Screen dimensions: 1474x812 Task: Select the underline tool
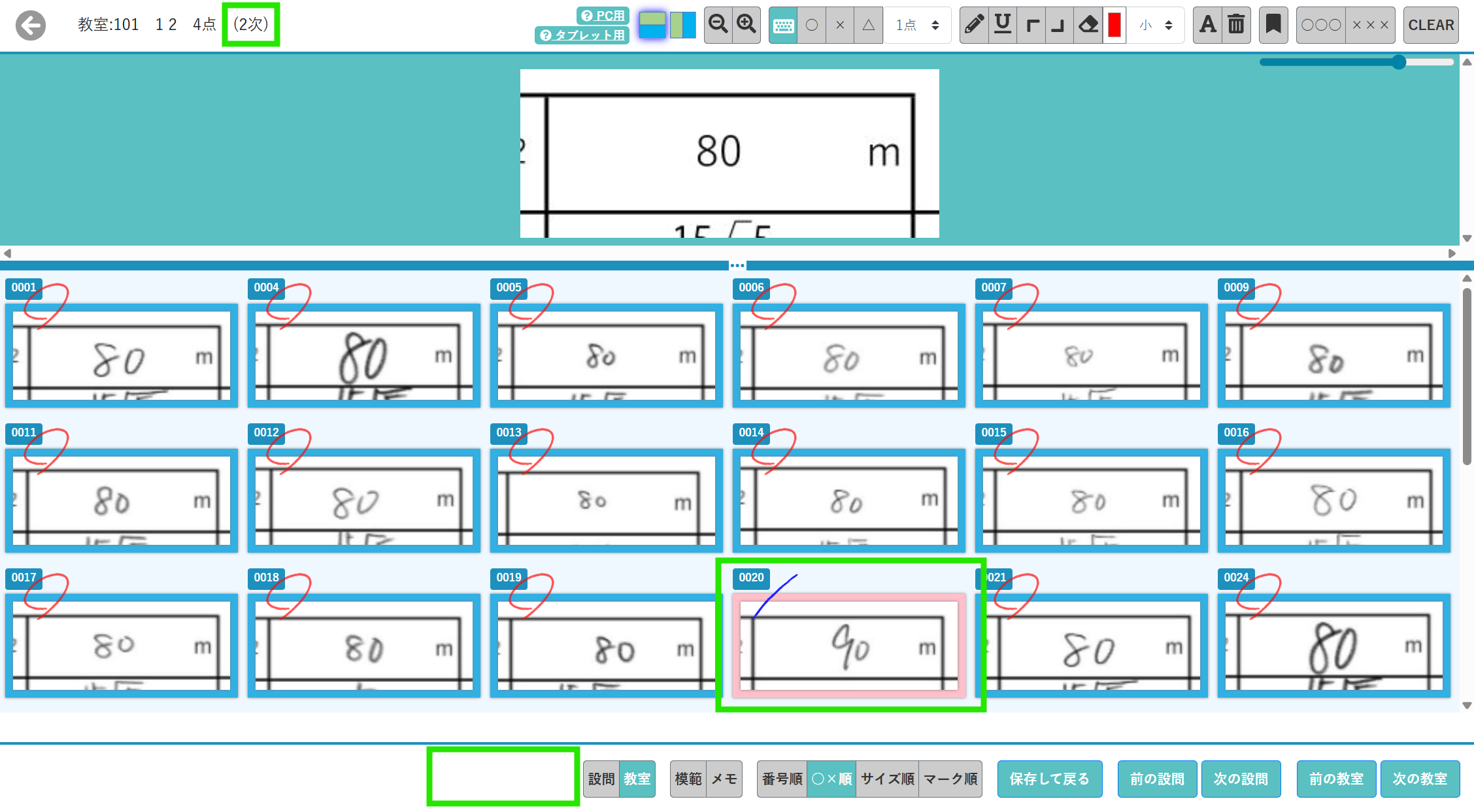(x=1002, y=25)
